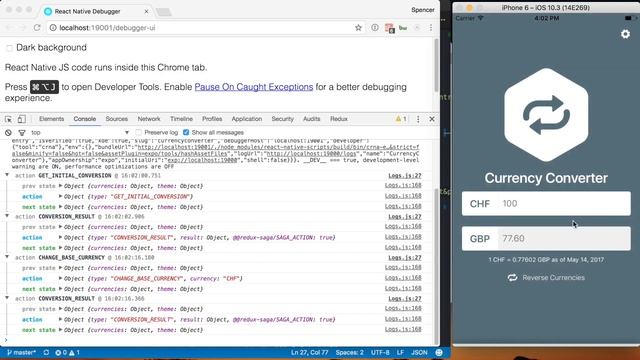Tap the Reverse Currencies swap icon
Screen dimensions: 640x360
click(512, 278)
